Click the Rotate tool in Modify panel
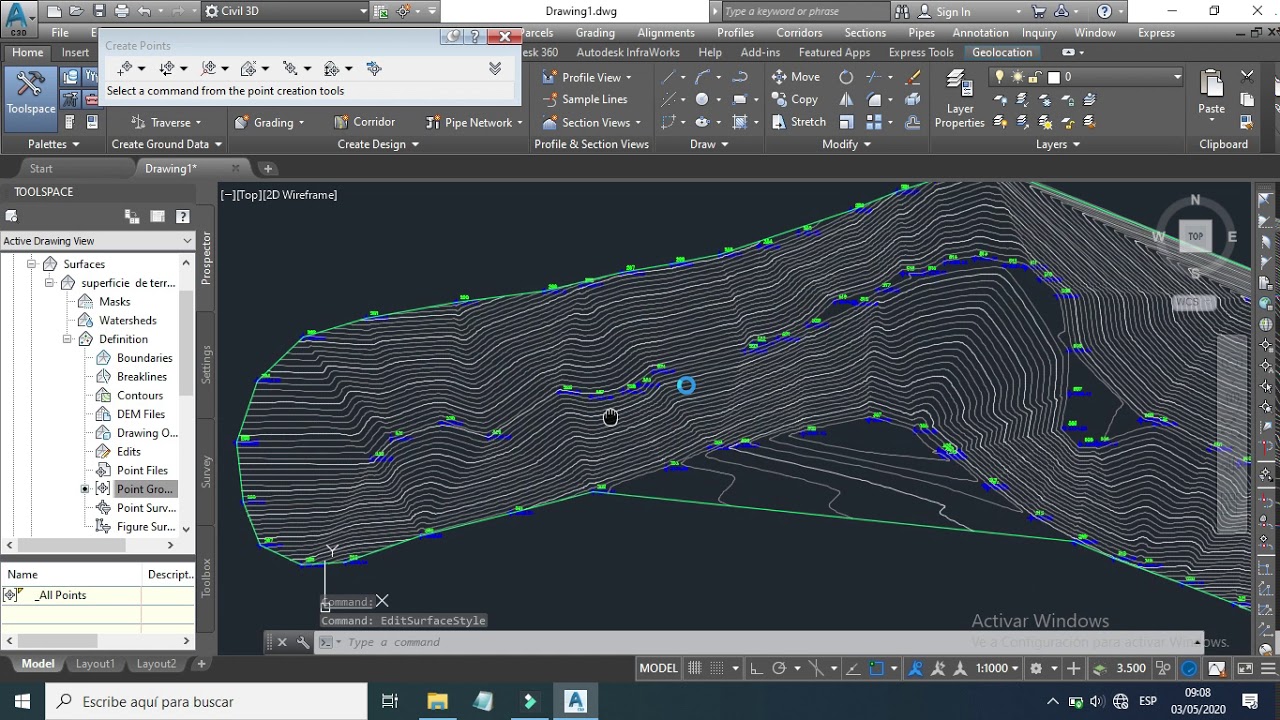Screen dimensions: 1280x720 click(846, 77)
